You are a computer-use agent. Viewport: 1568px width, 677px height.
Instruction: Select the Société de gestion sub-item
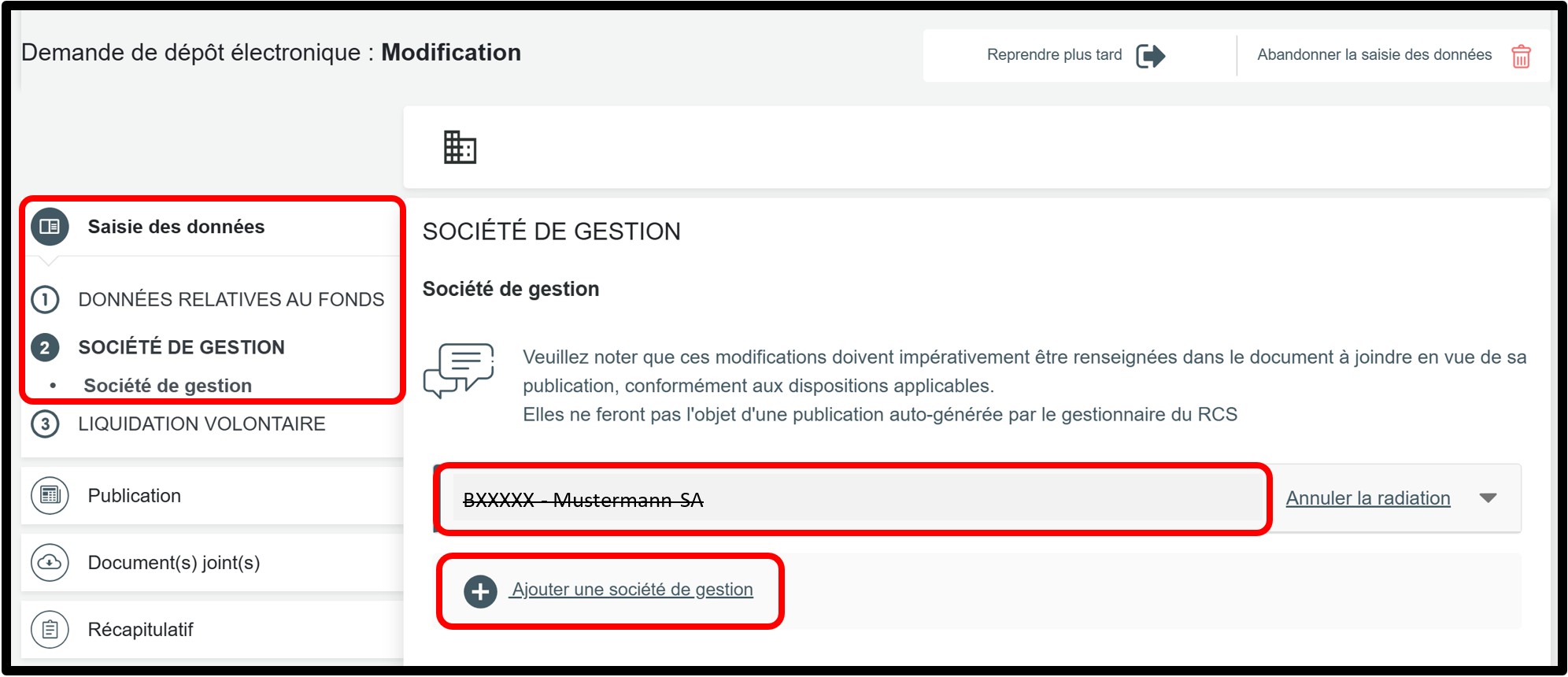pyautogui.click(x=168, y=386)
